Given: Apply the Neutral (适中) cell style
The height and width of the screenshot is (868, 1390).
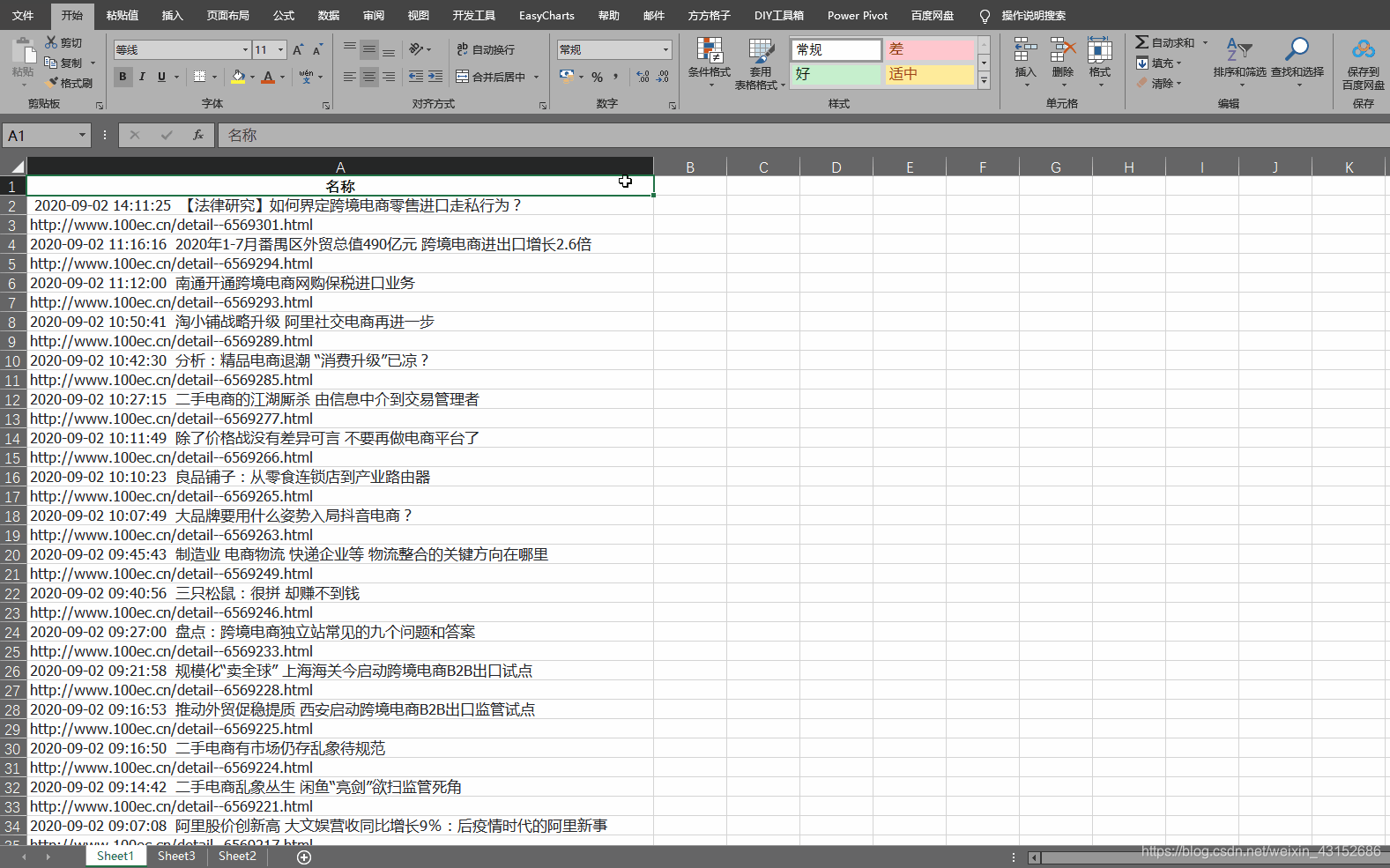Looking at the screenshot, I should point(929,74).
